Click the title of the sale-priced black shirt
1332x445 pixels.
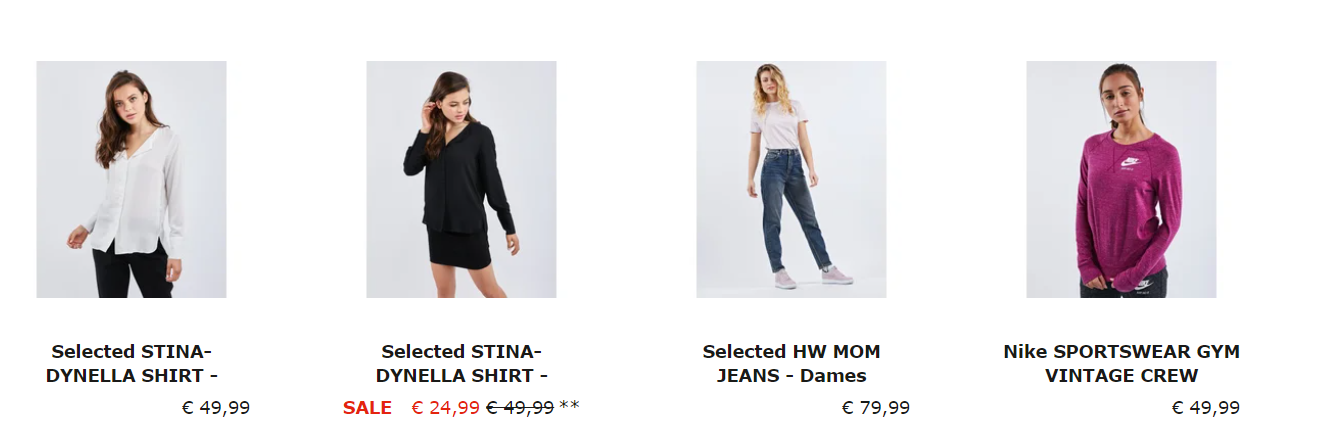461,364
